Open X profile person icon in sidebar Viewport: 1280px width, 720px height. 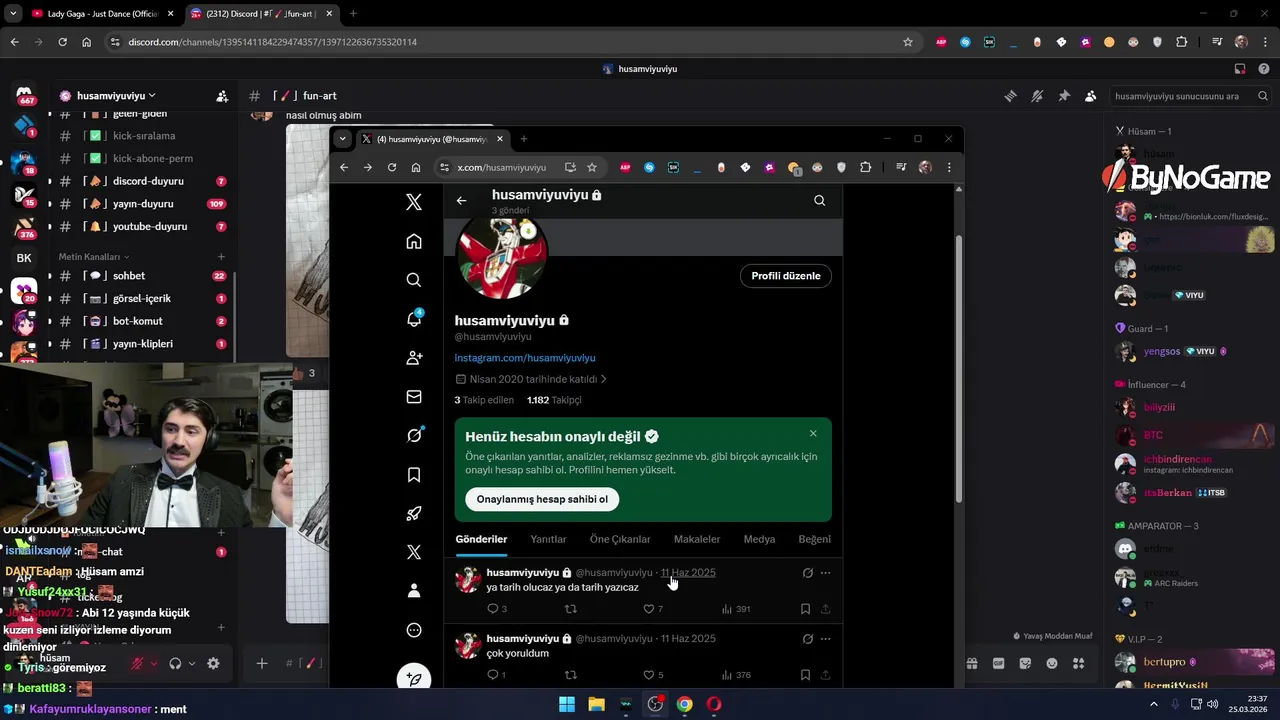414,591
